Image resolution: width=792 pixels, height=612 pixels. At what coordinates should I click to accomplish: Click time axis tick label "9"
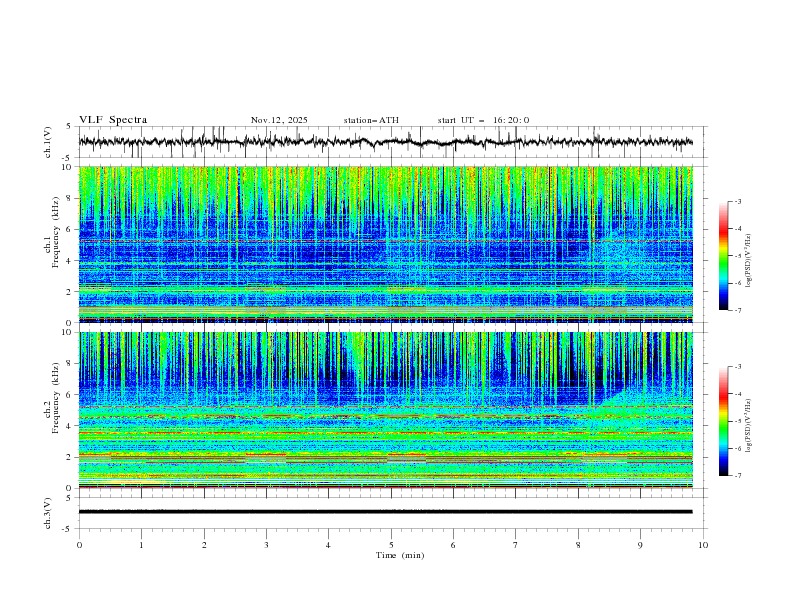(x=640, y=545)
